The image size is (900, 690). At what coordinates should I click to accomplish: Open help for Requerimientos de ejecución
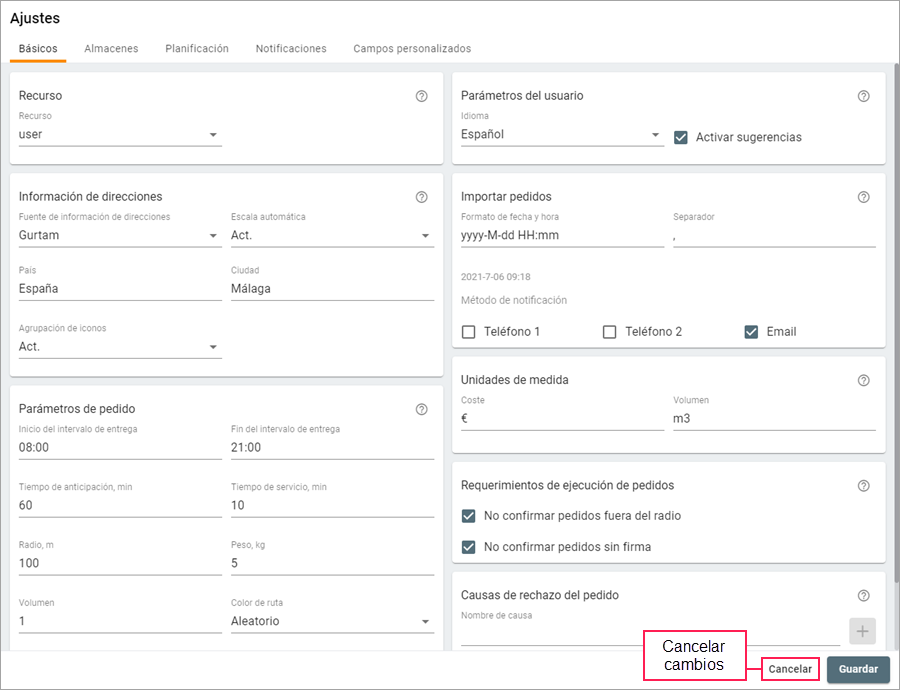(x=863, y=486)
